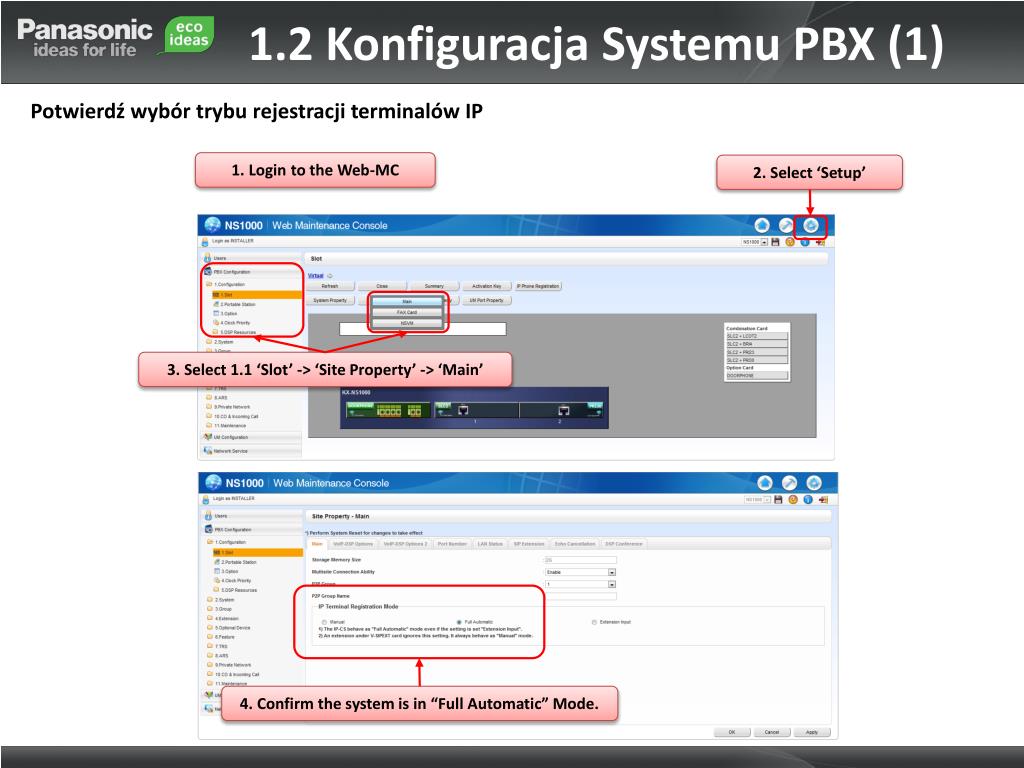The width and height of the screenshot is (1024, 768).
Task: Select the Manual registration mode radio button
Action: pyautogui.click(x=325, y=622)
